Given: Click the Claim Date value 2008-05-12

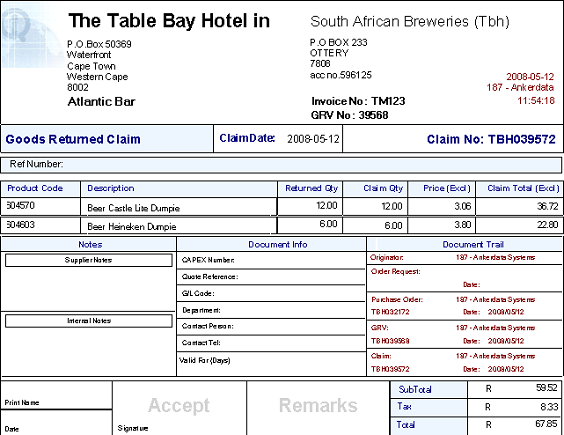Looking at the screenshot, I should coord(313,139).
